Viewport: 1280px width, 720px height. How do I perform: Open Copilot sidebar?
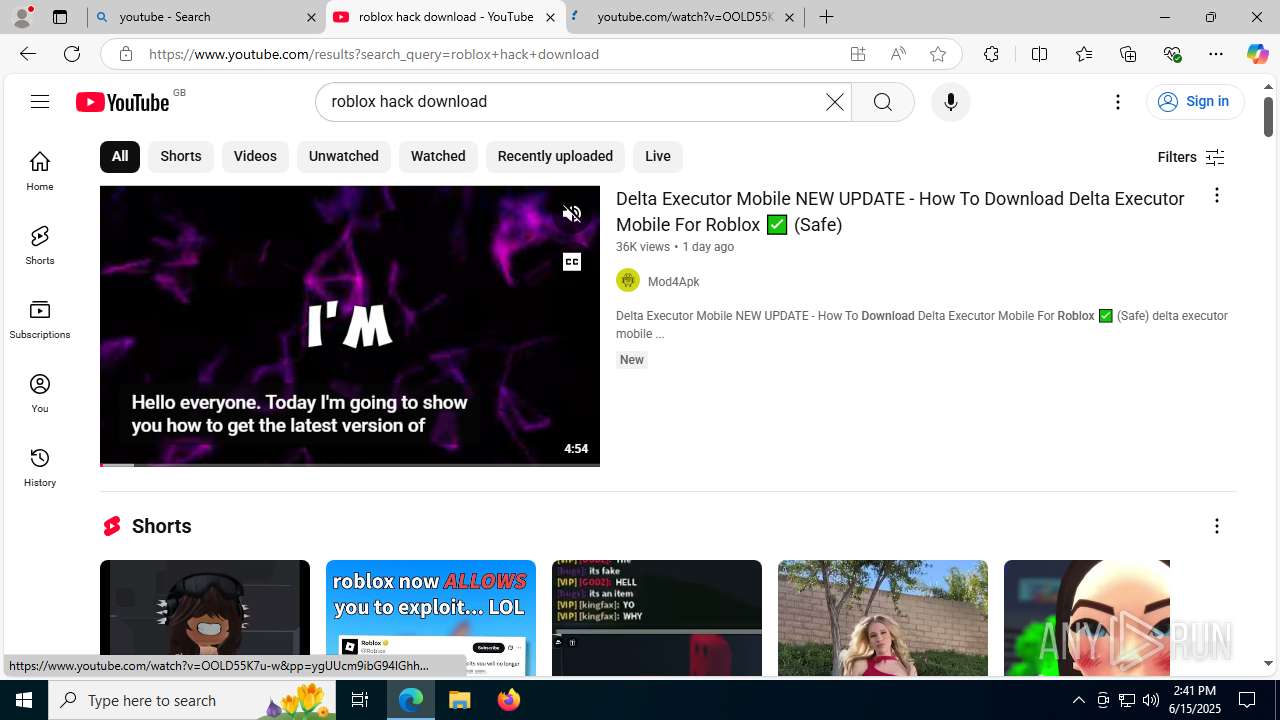pos(1257,54)
